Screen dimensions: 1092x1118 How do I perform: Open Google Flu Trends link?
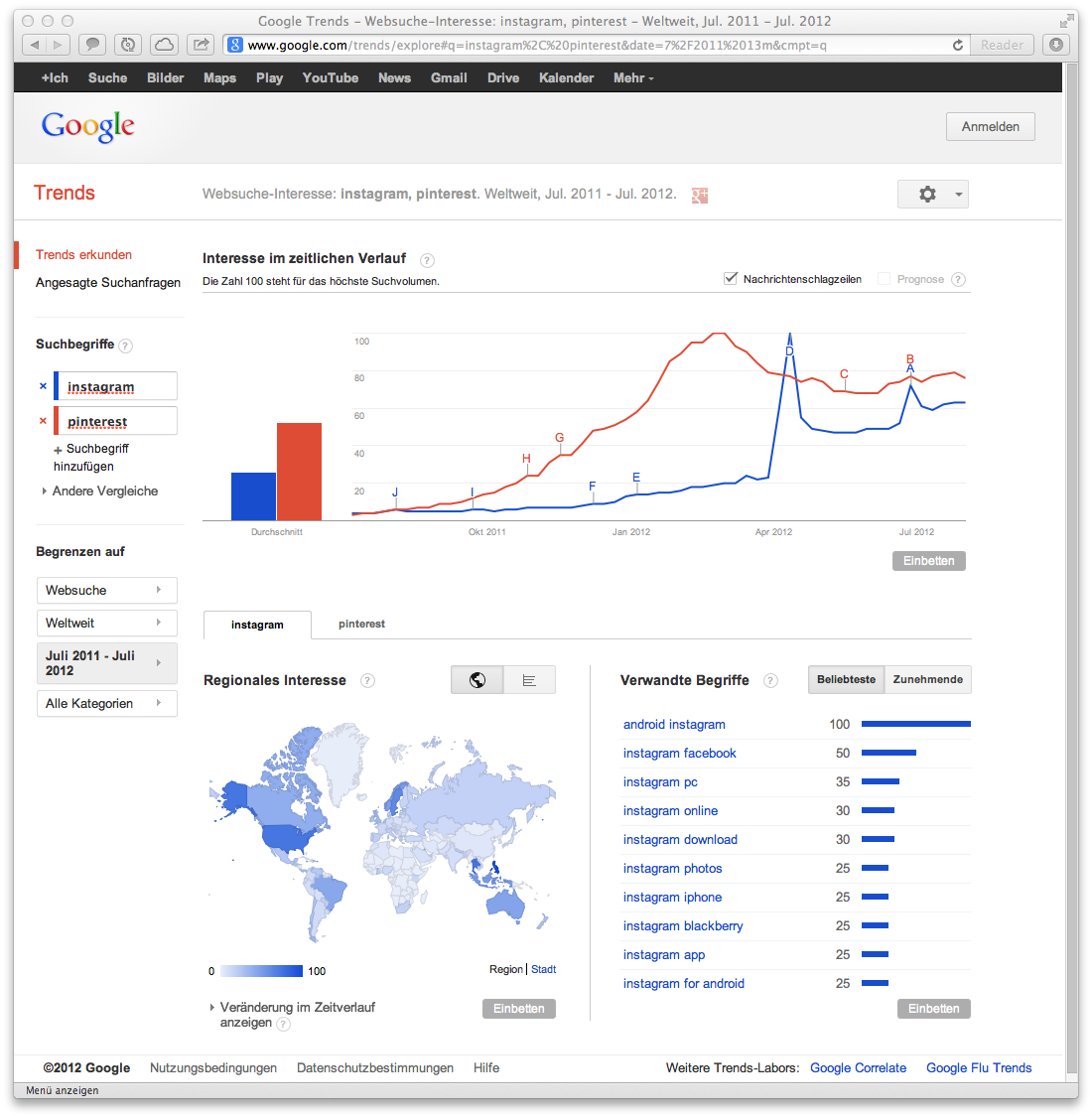(979, 1068)
